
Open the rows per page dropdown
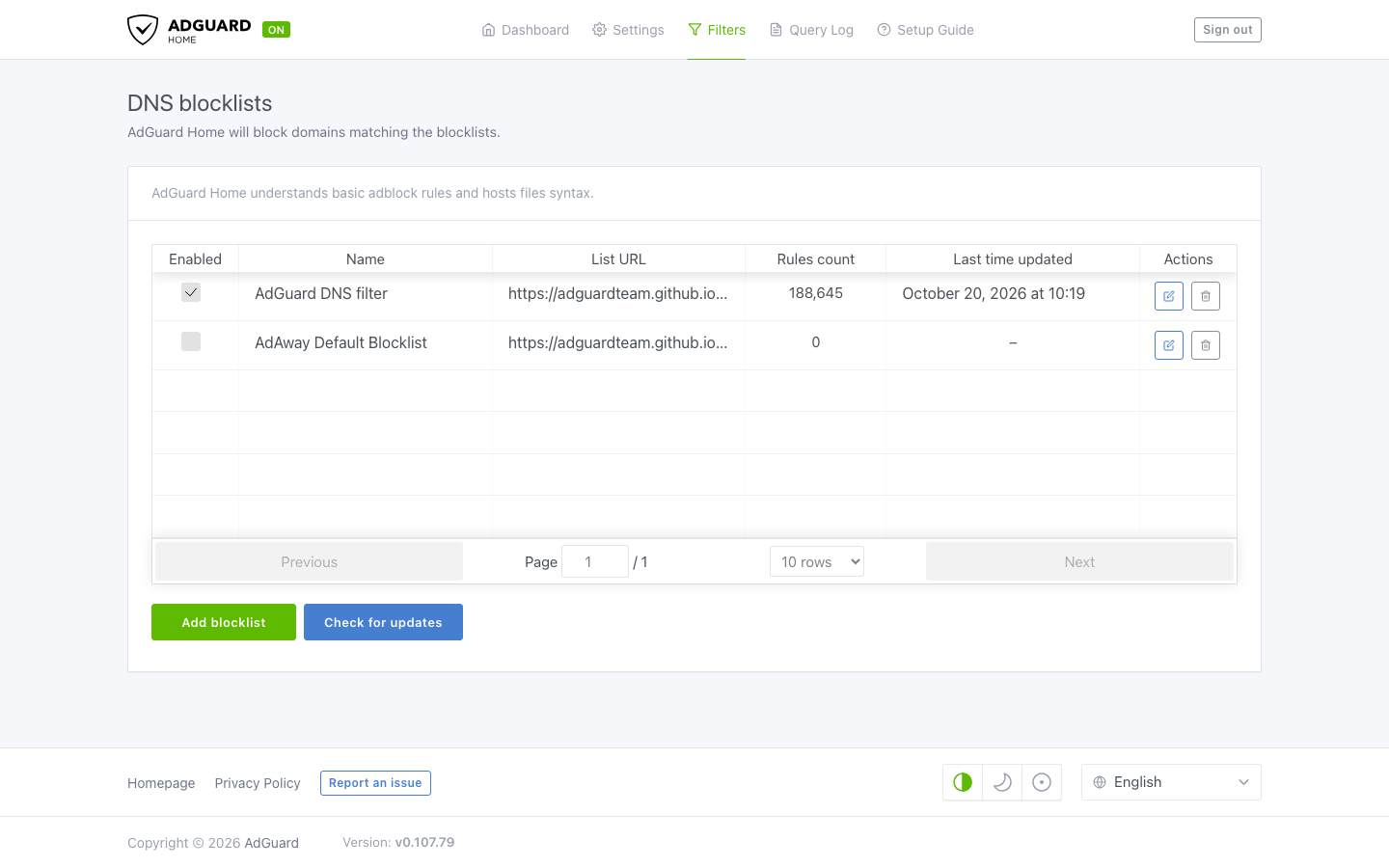[817, 561]
